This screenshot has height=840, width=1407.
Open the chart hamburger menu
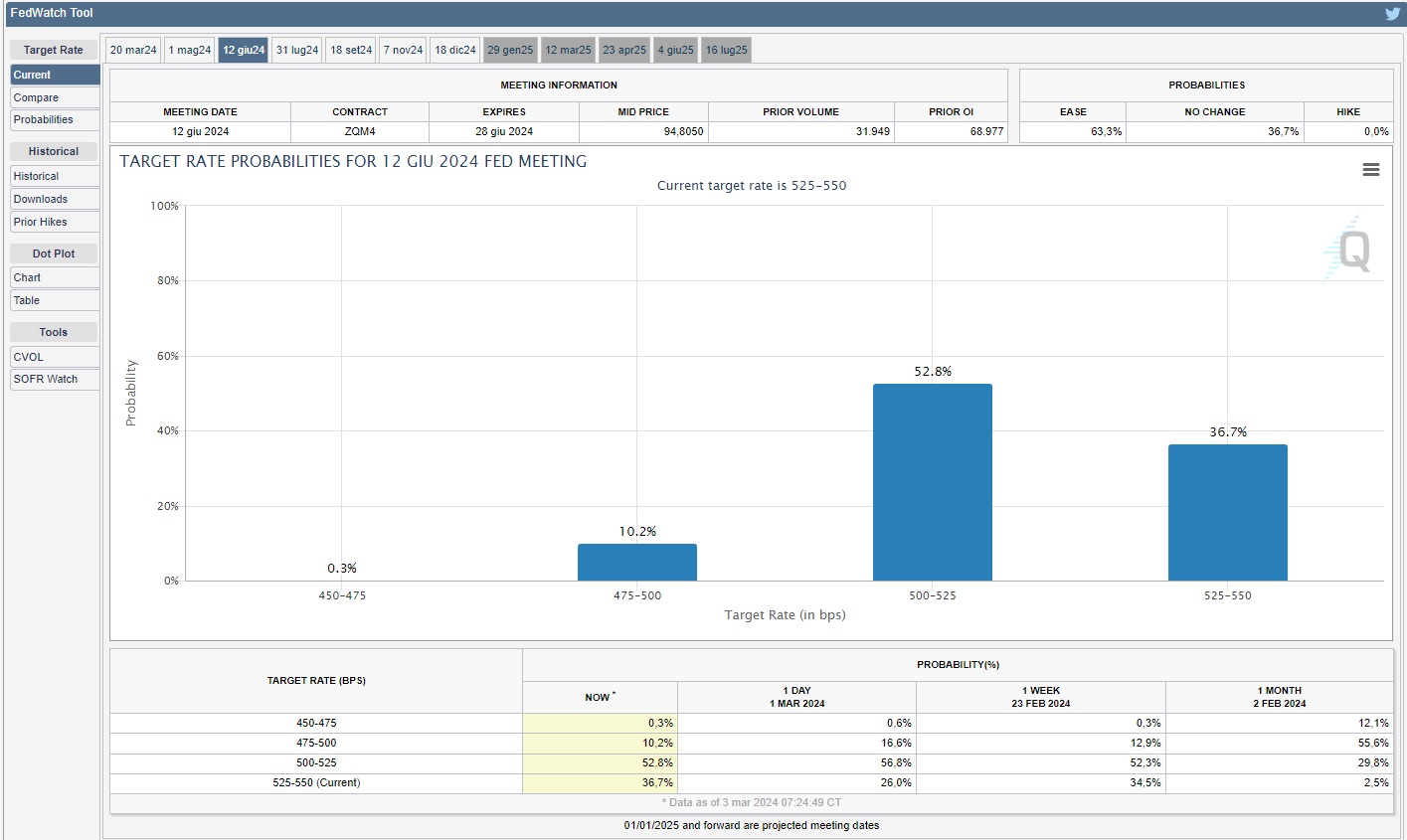(x=1370, y=170)
